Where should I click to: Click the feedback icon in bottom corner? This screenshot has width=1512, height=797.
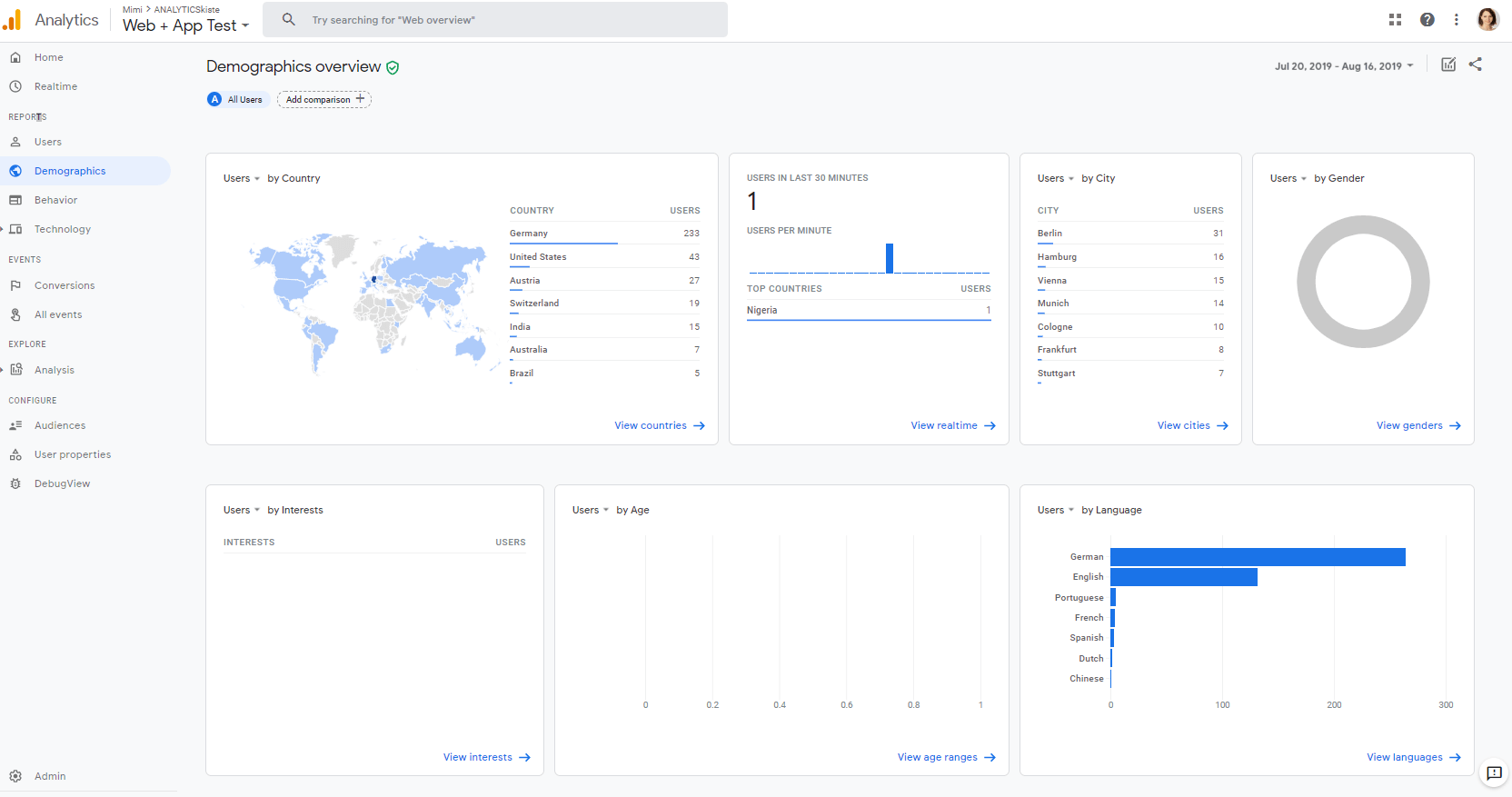[1494, 773]
